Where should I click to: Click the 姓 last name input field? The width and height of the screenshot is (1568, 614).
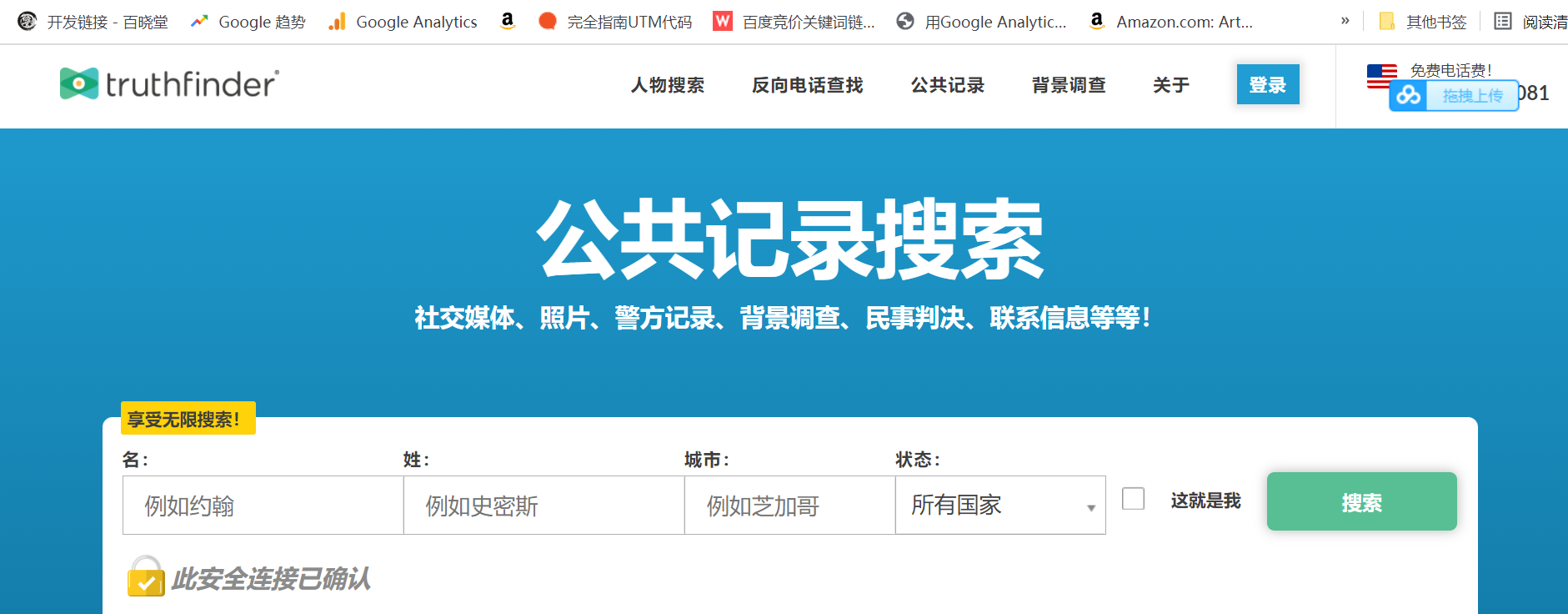544,505
